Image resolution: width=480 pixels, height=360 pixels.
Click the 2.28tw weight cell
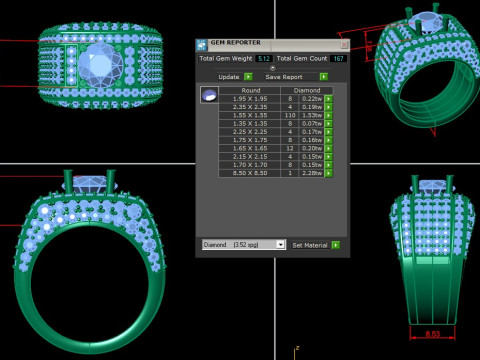pyautogui.click(x=312, y=173)
